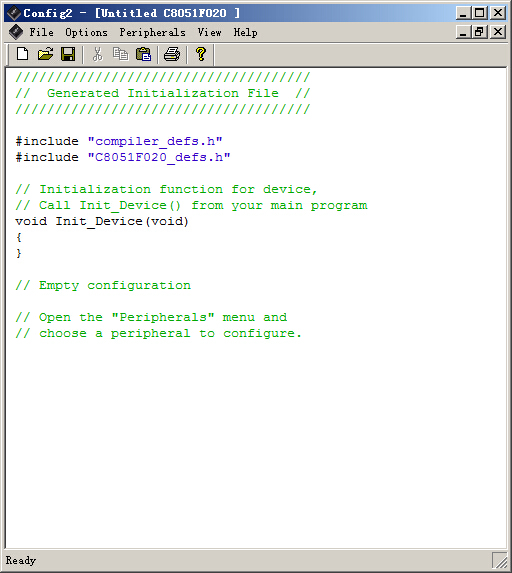Open the Options menu

[86, 33]
